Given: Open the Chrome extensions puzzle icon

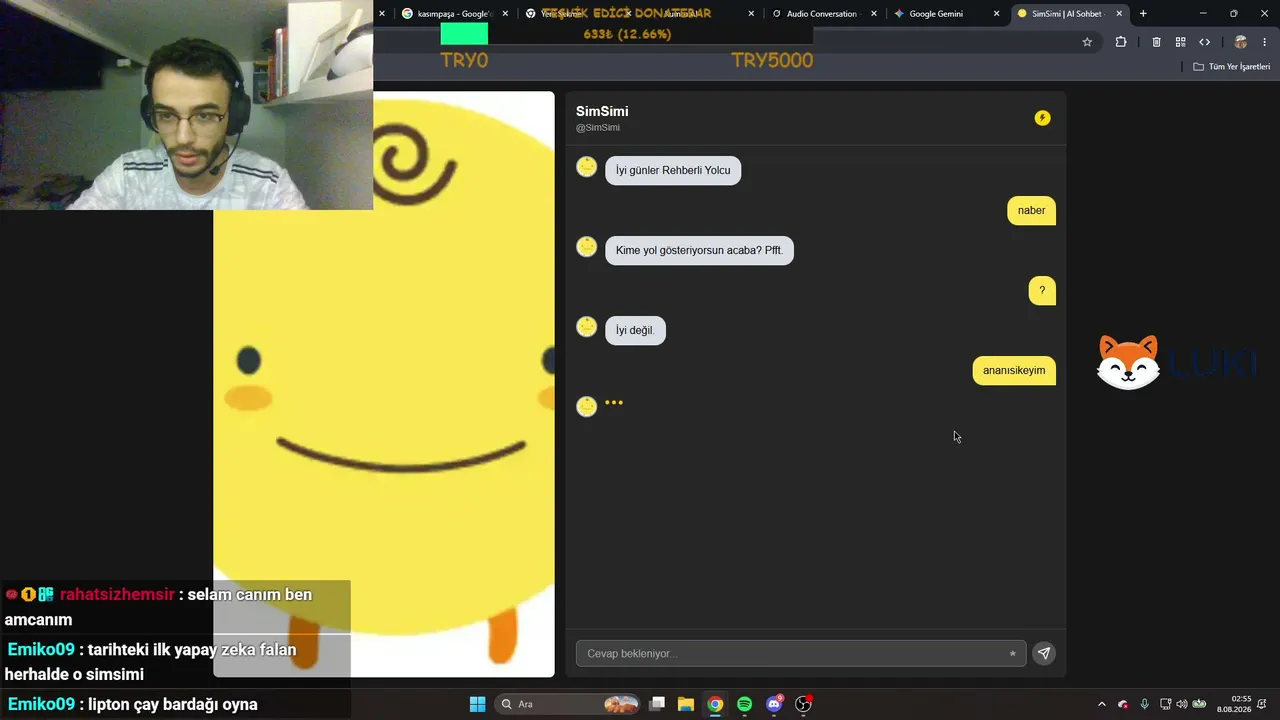Looking at the screenshot, I should pos(1120,42).
